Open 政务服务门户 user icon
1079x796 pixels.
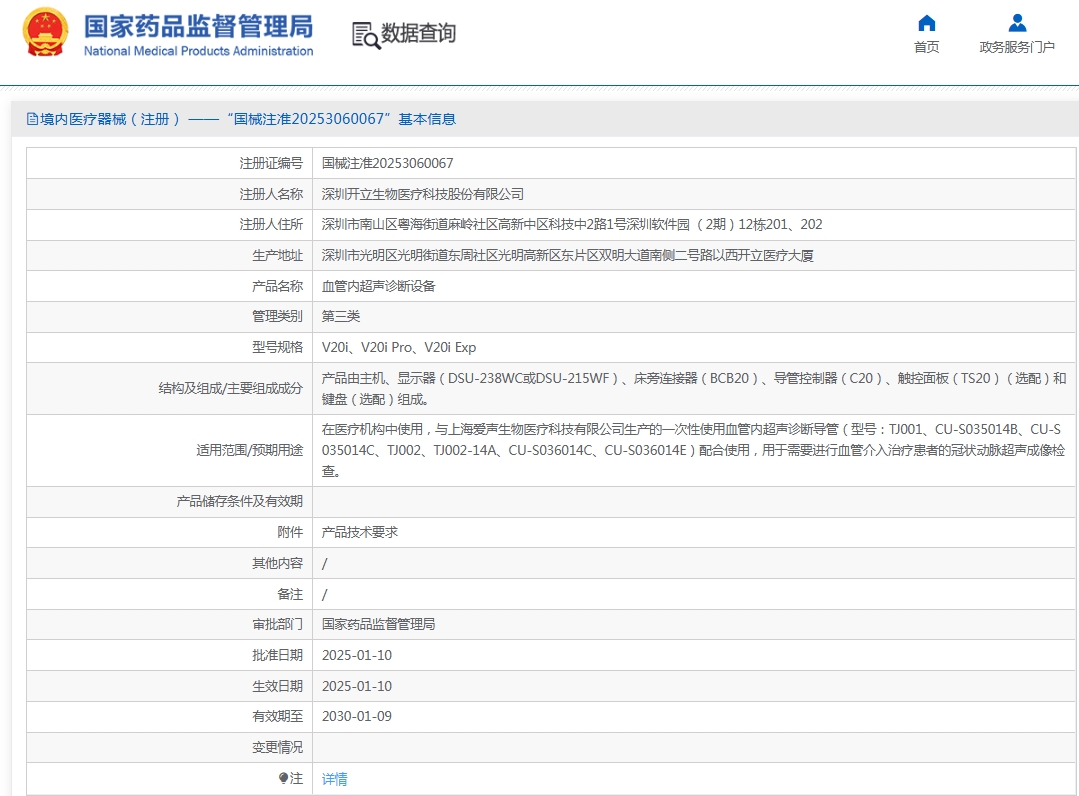(1017, 23)
